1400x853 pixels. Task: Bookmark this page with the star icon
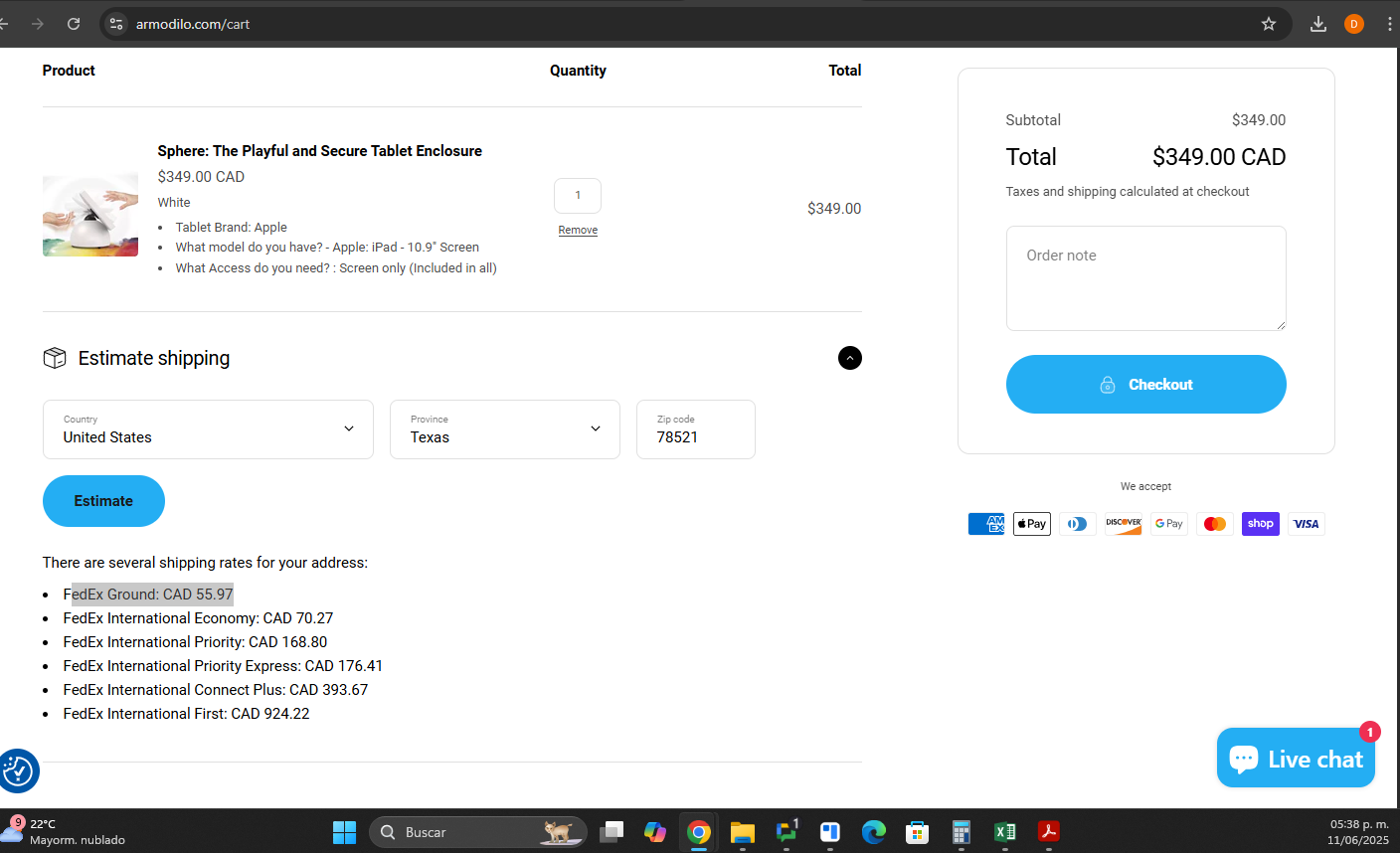(1269, 24)
